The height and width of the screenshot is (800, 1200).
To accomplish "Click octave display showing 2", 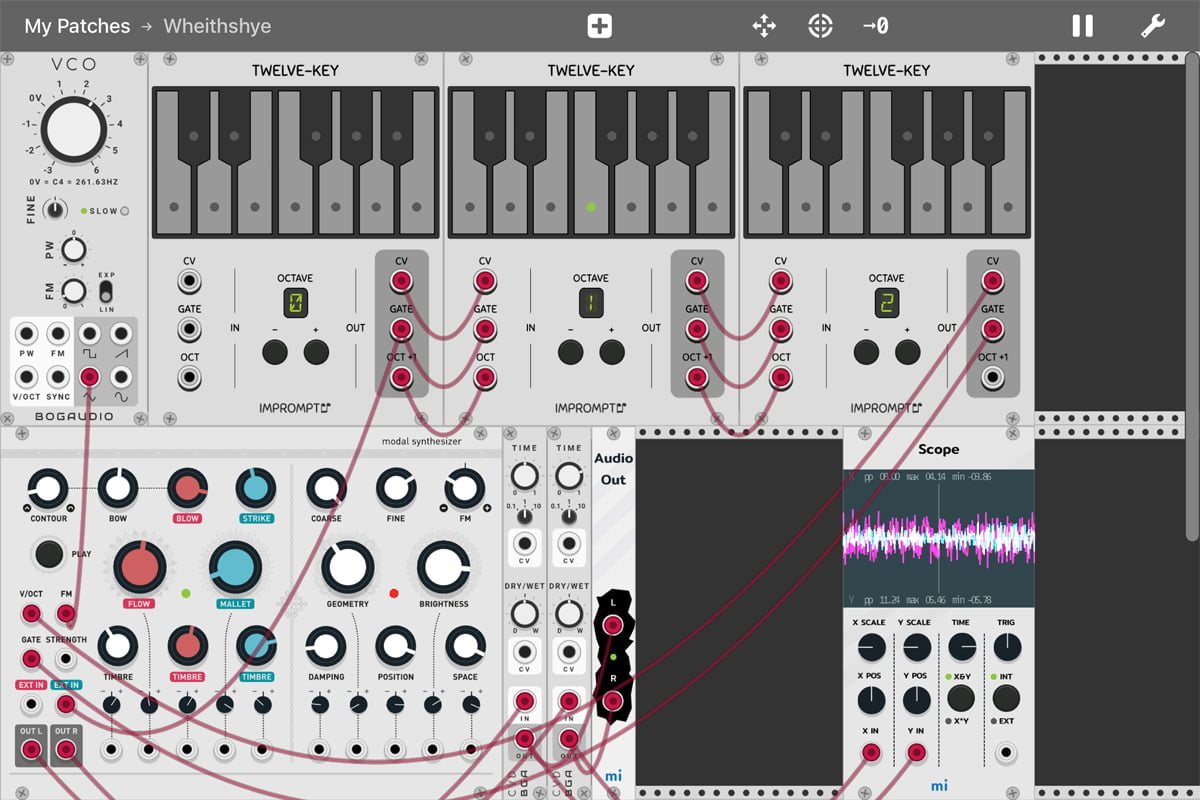I will click(886, 304).
